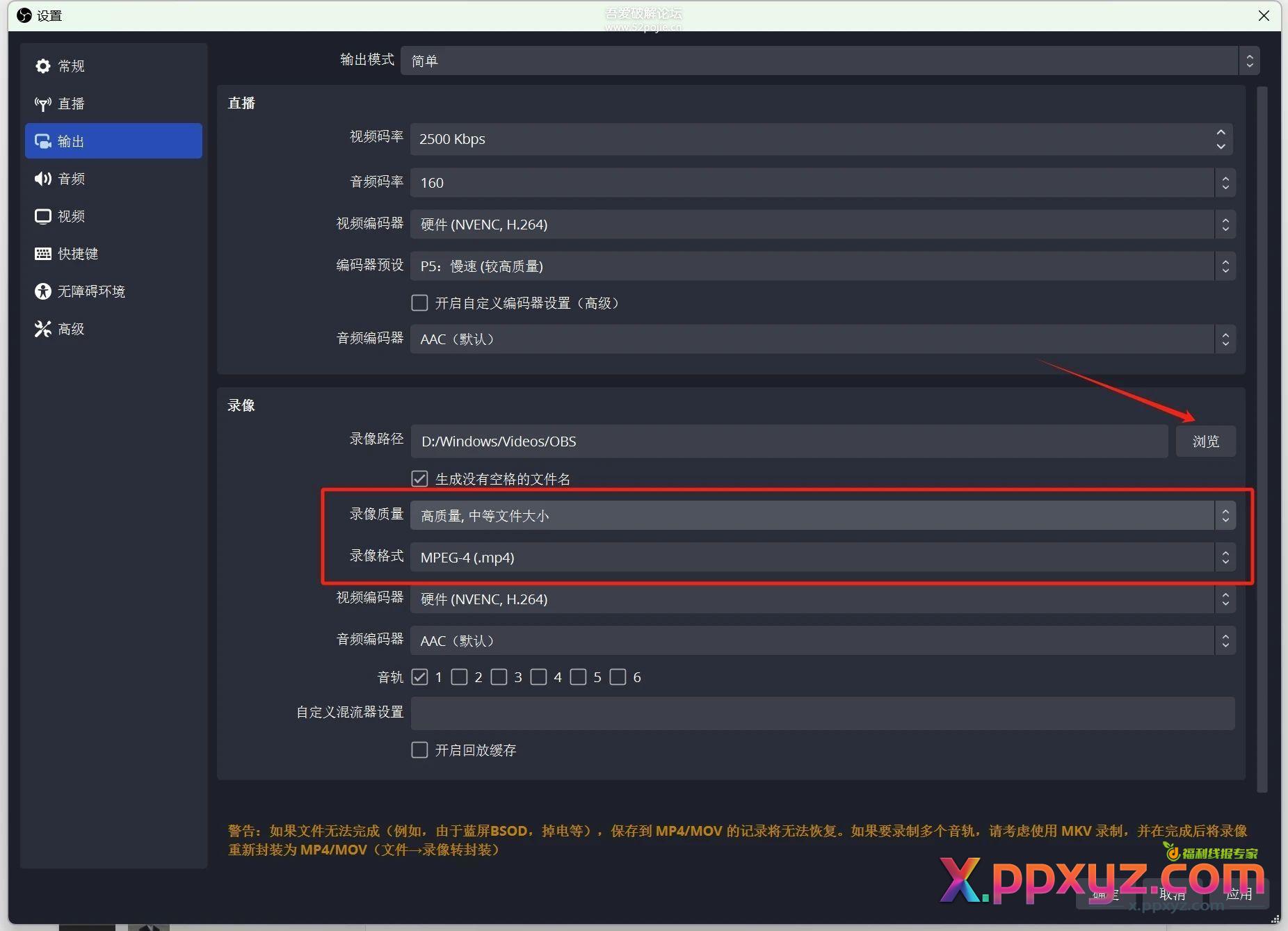Open streaming 视频编码器 dropdown
This screenshot has height=931, width=1288.
823,225
